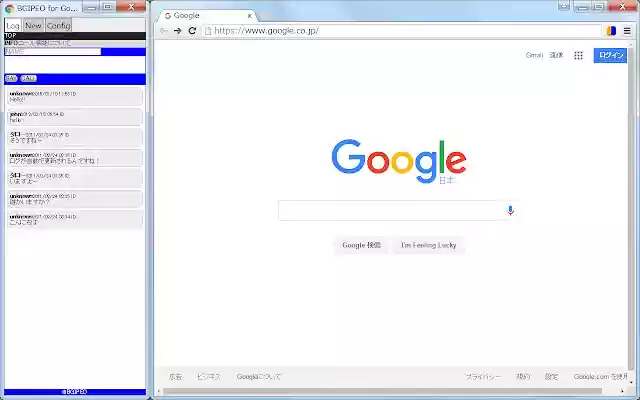Screen dimensions: 640x400
Task: Select the 'Hello!' message from unknown
Action: point(75,96)
